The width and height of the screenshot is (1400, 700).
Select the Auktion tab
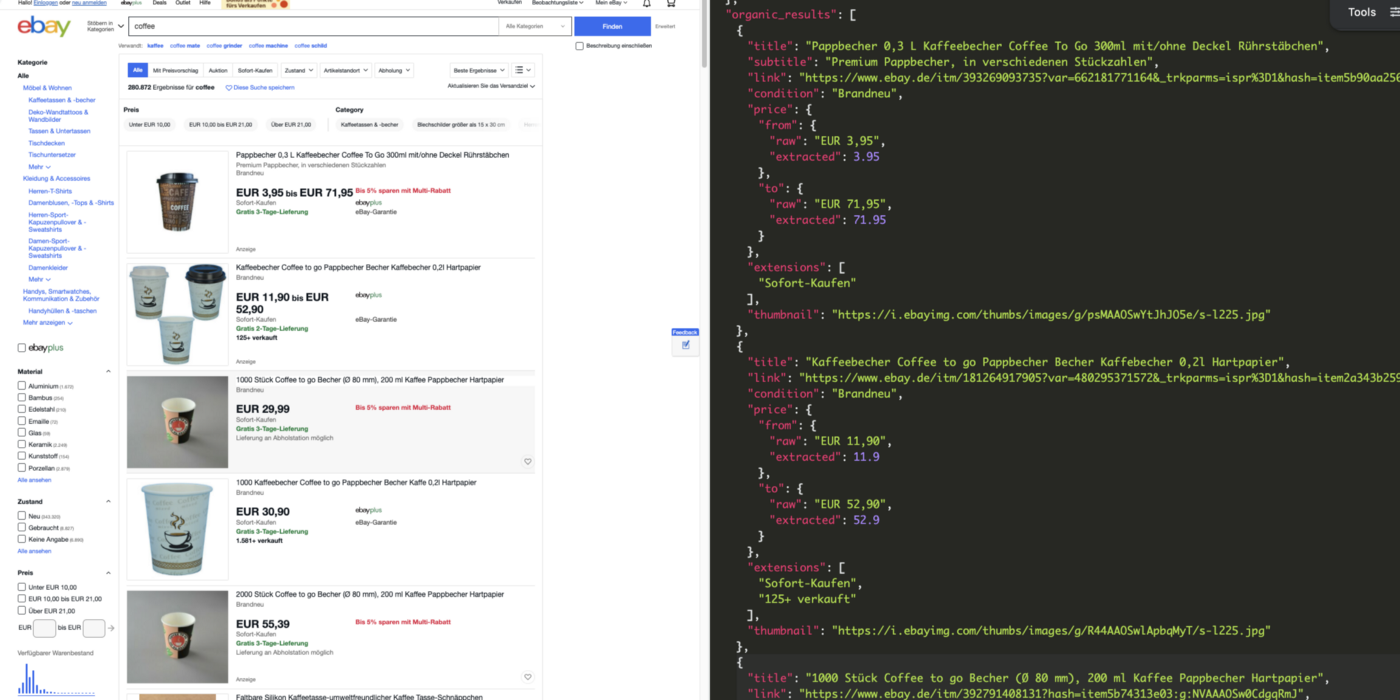tap(217, 71)
